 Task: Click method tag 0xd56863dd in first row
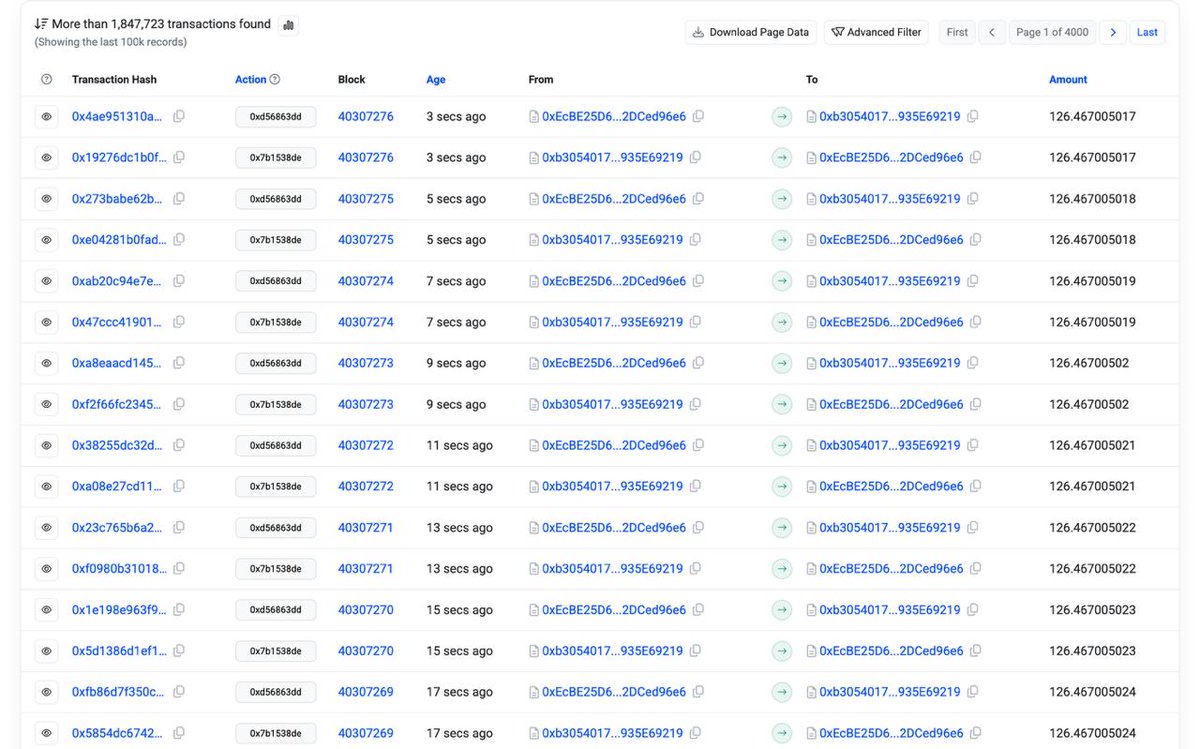point(275,117)
